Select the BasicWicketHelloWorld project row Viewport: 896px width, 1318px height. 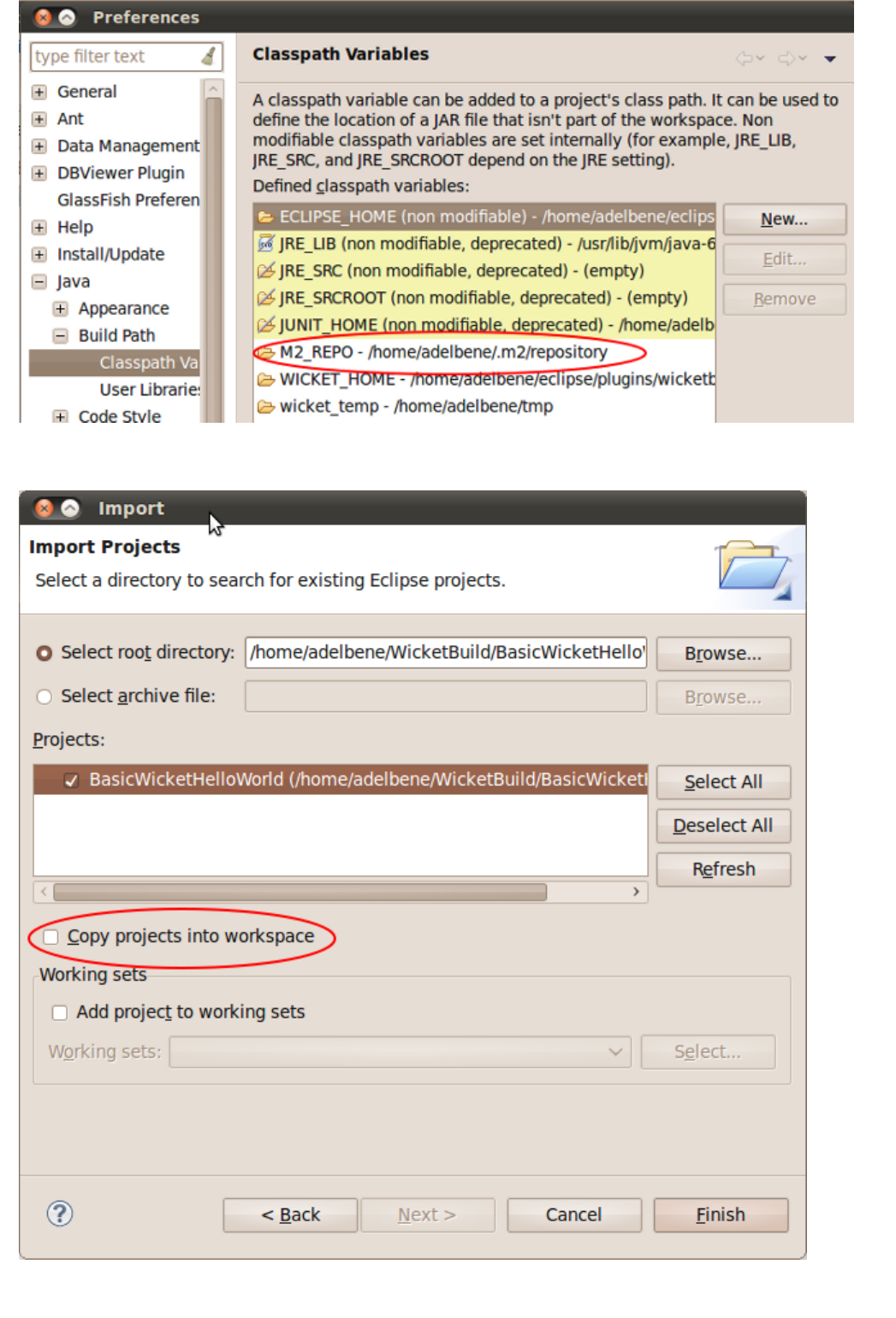click(341, 780)
